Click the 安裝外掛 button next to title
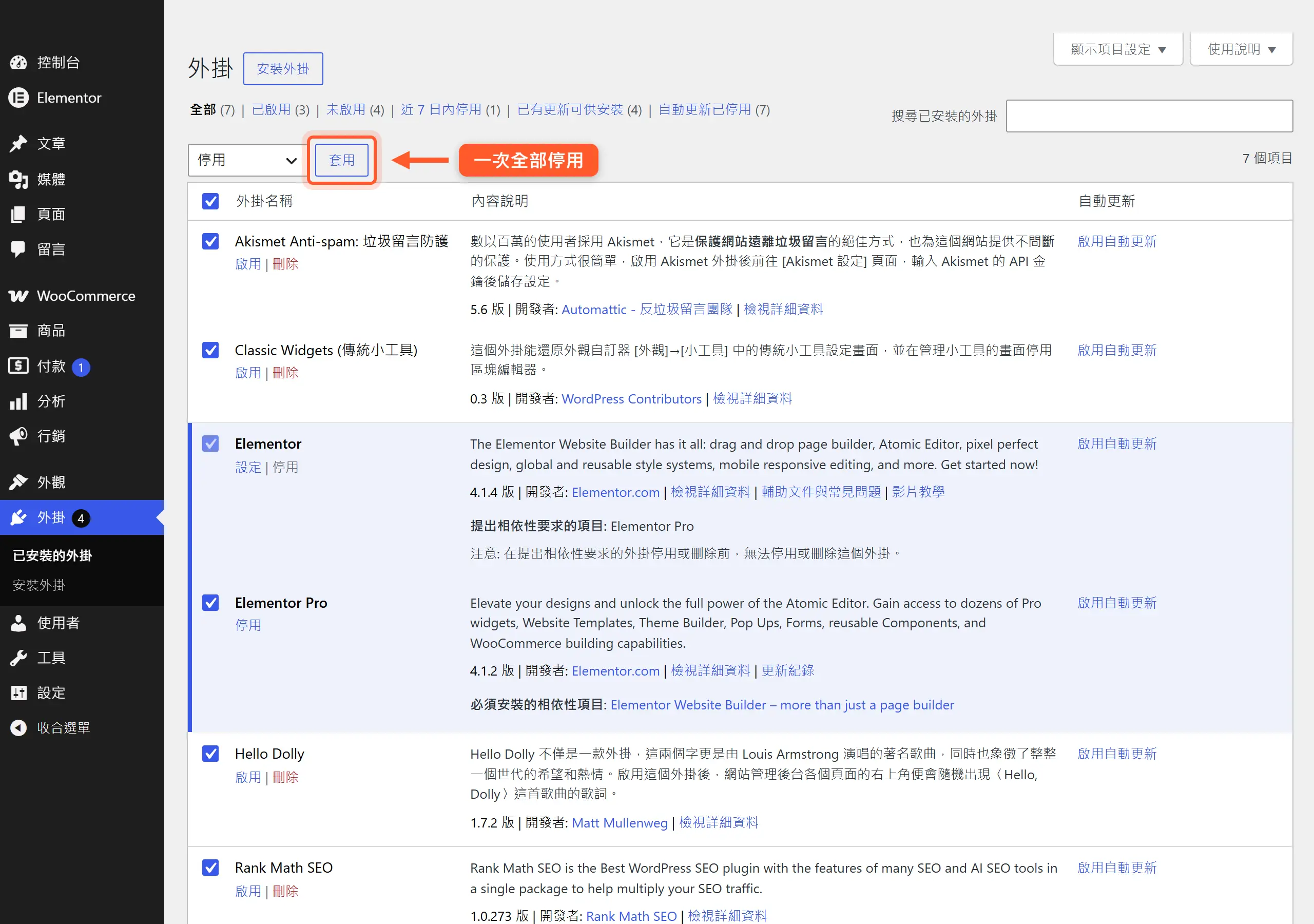The image size is (1314, 924). (283, 69)
